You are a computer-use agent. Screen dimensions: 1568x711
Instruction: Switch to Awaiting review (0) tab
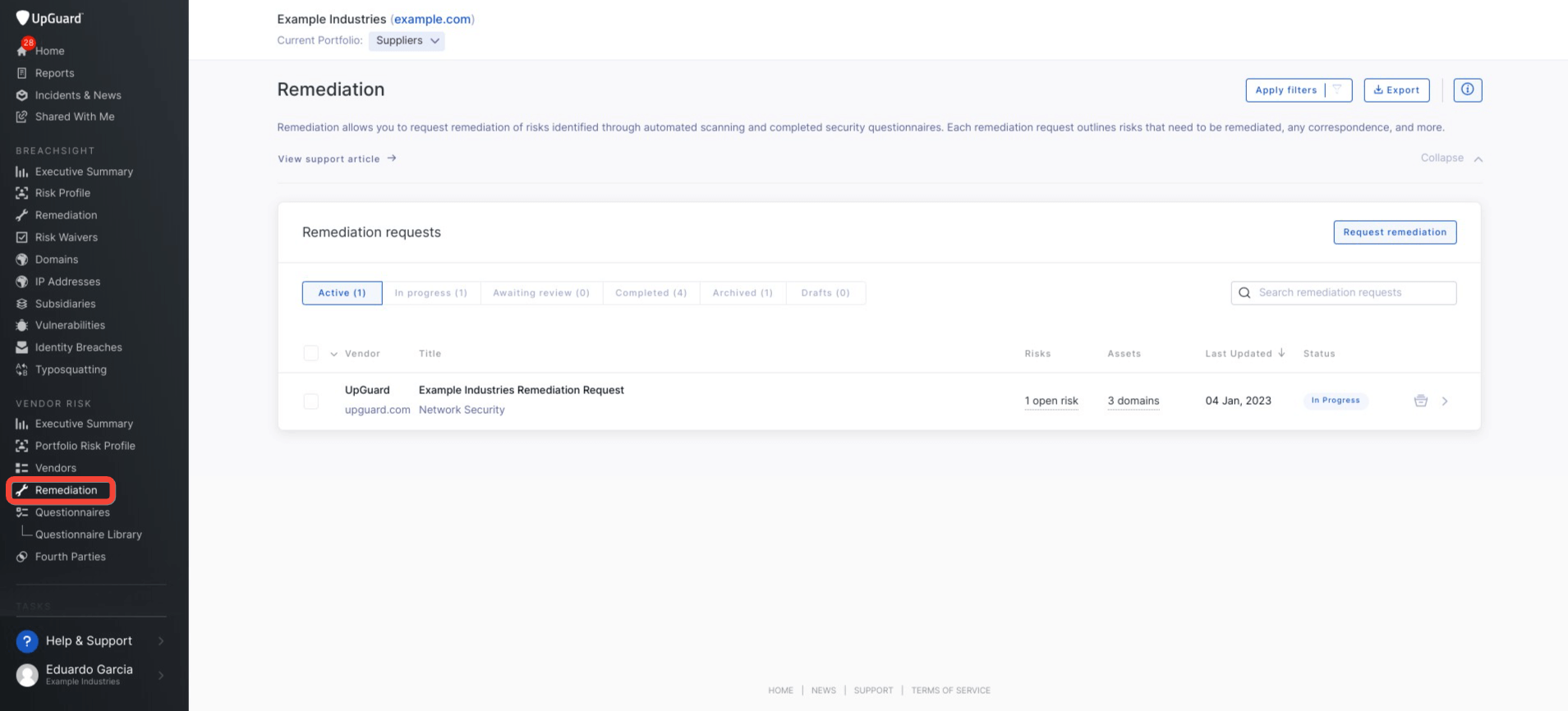541,292
